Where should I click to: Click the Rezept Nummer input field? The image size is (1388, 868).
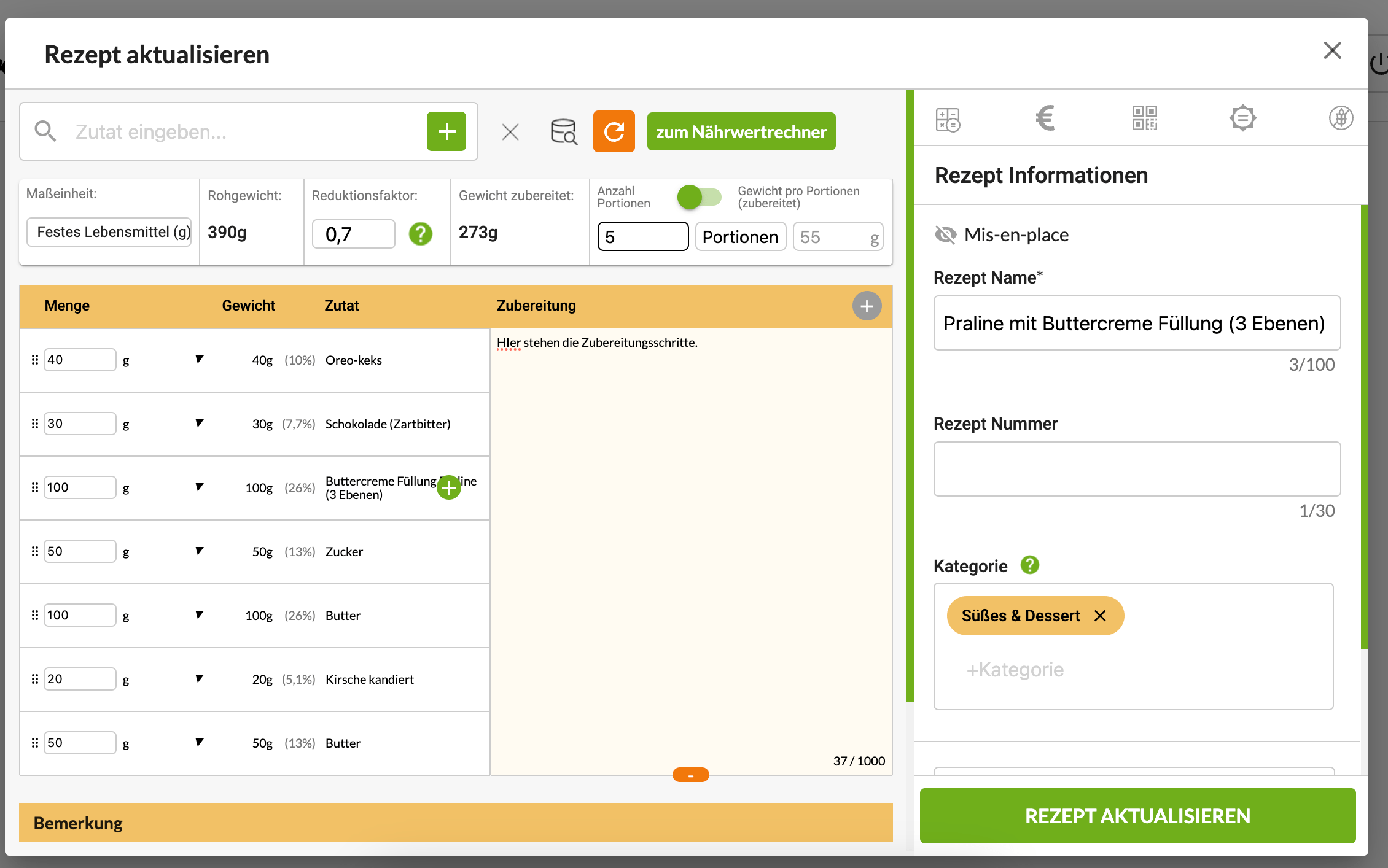tap(1137, 469)
